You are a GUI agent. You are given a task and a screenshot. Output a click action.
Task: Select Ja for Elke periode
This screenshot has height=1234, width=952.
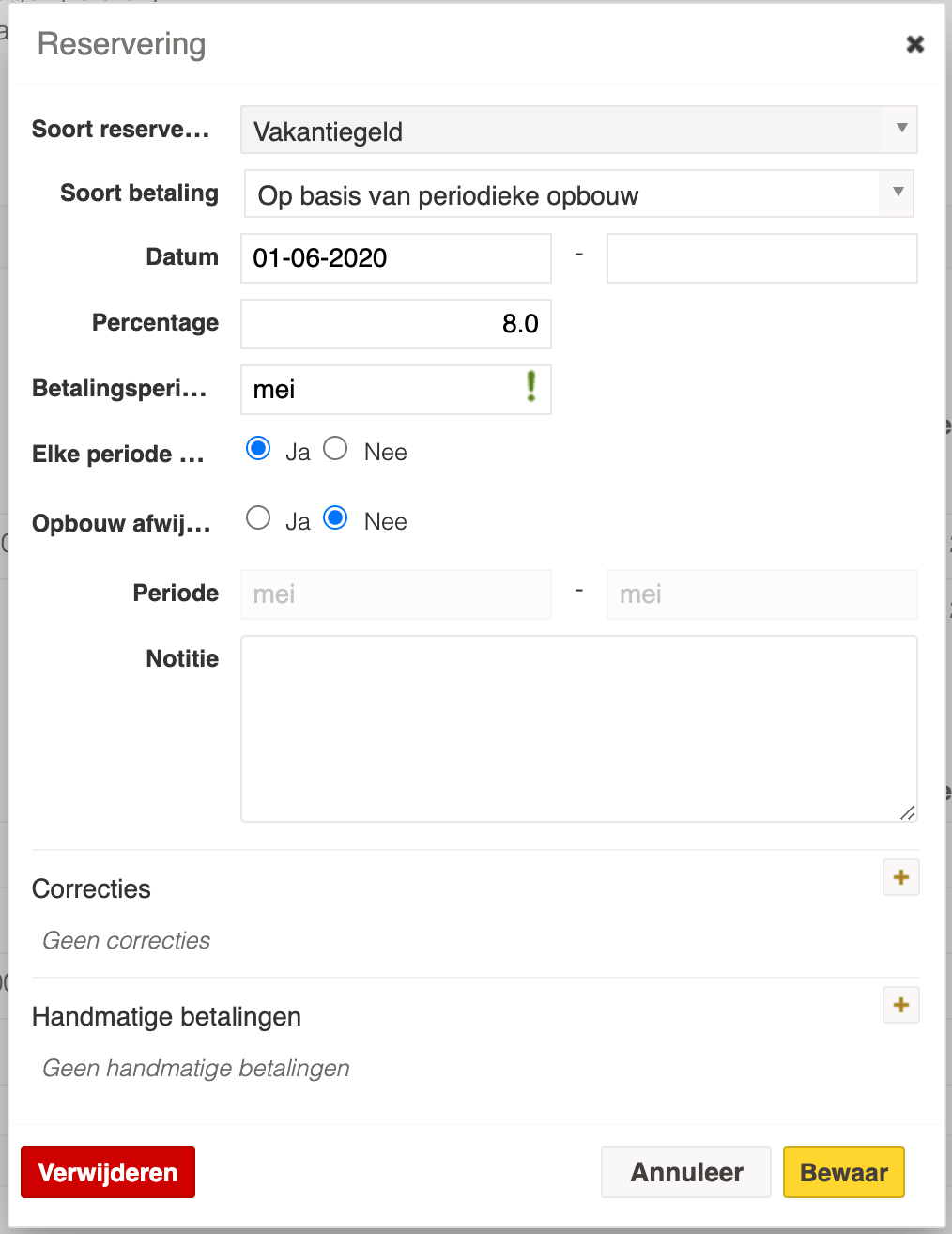[x=258, y=449]
